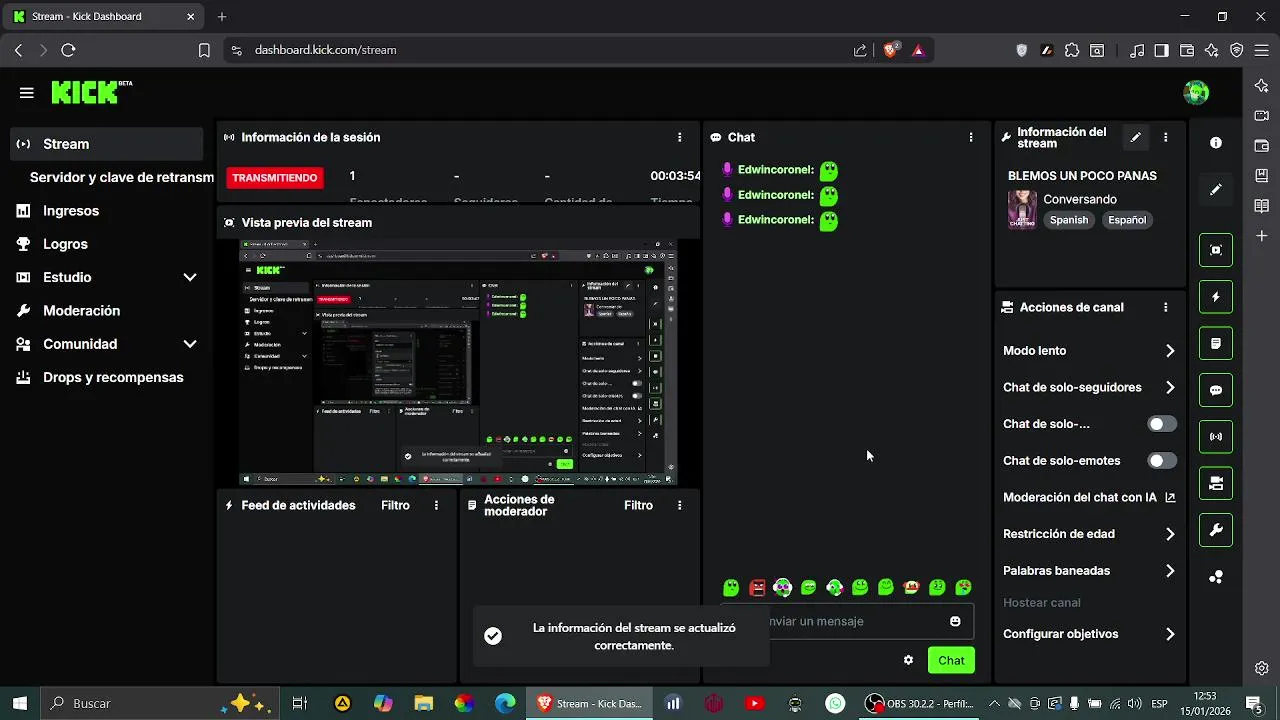Open the browser extensions puzzle icon
Image resolution: width=1280 pixels, height=720 pixels.
pos(1072,50)
